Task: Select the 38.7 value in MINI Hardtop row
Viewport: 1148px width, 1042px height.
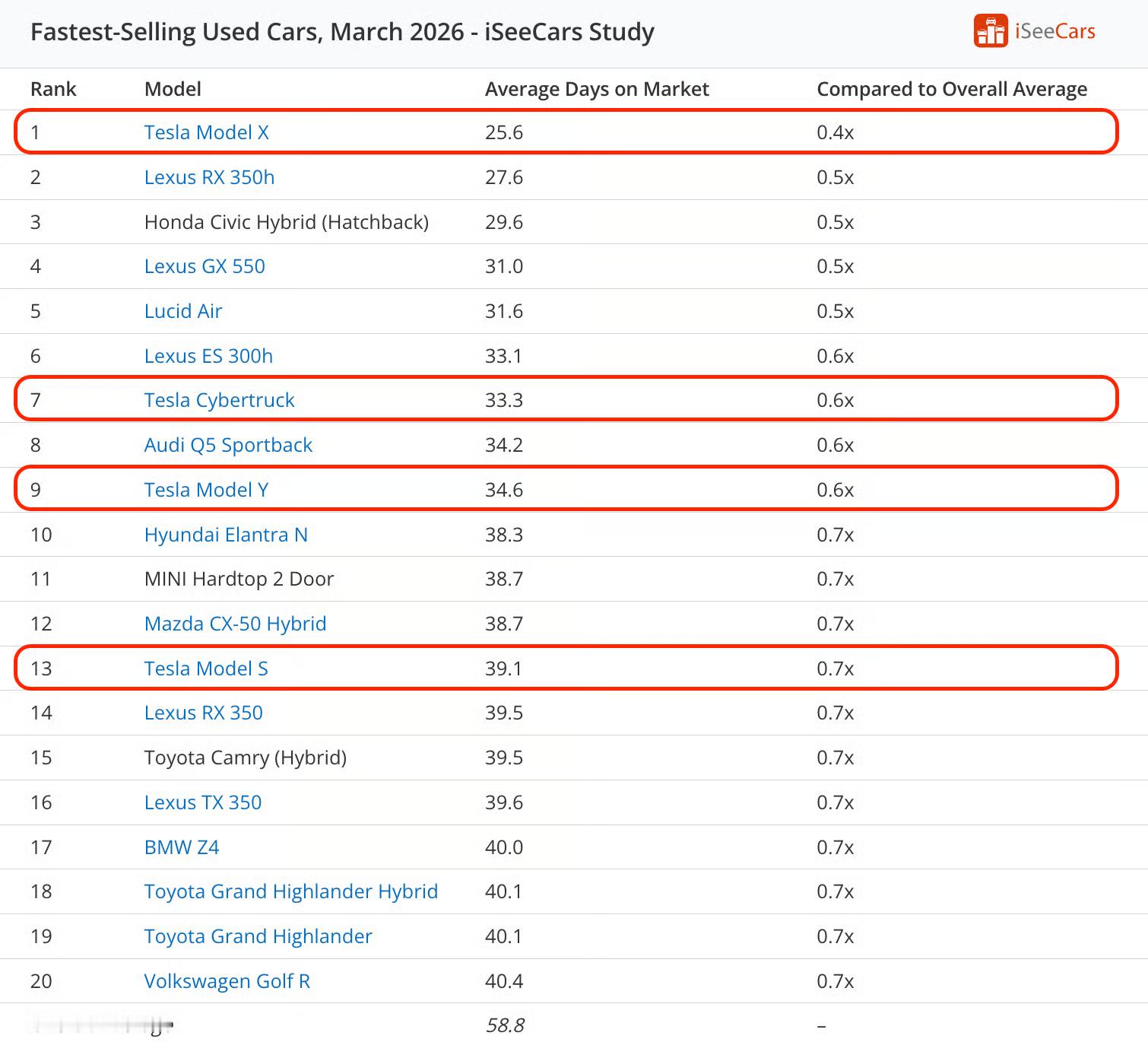Action: click(504, 579)
